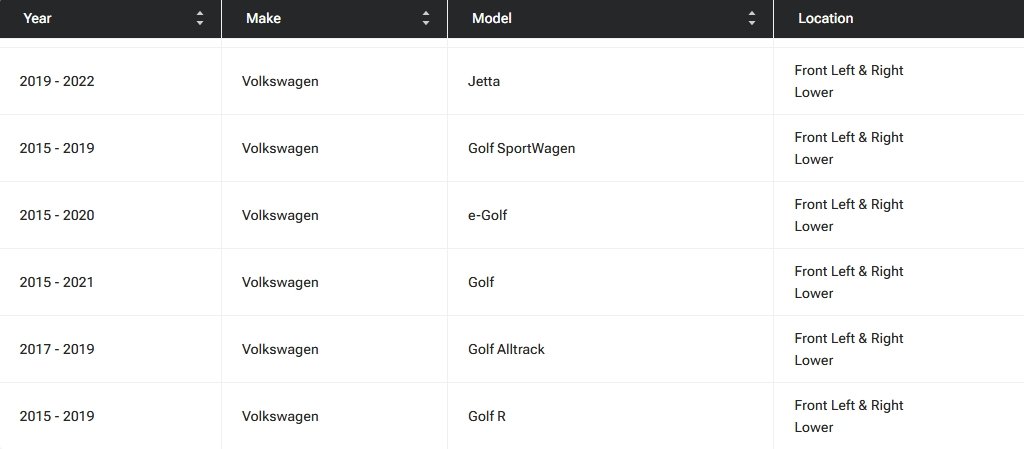Click Volkswagen in the Jetta row

(280, 81)
